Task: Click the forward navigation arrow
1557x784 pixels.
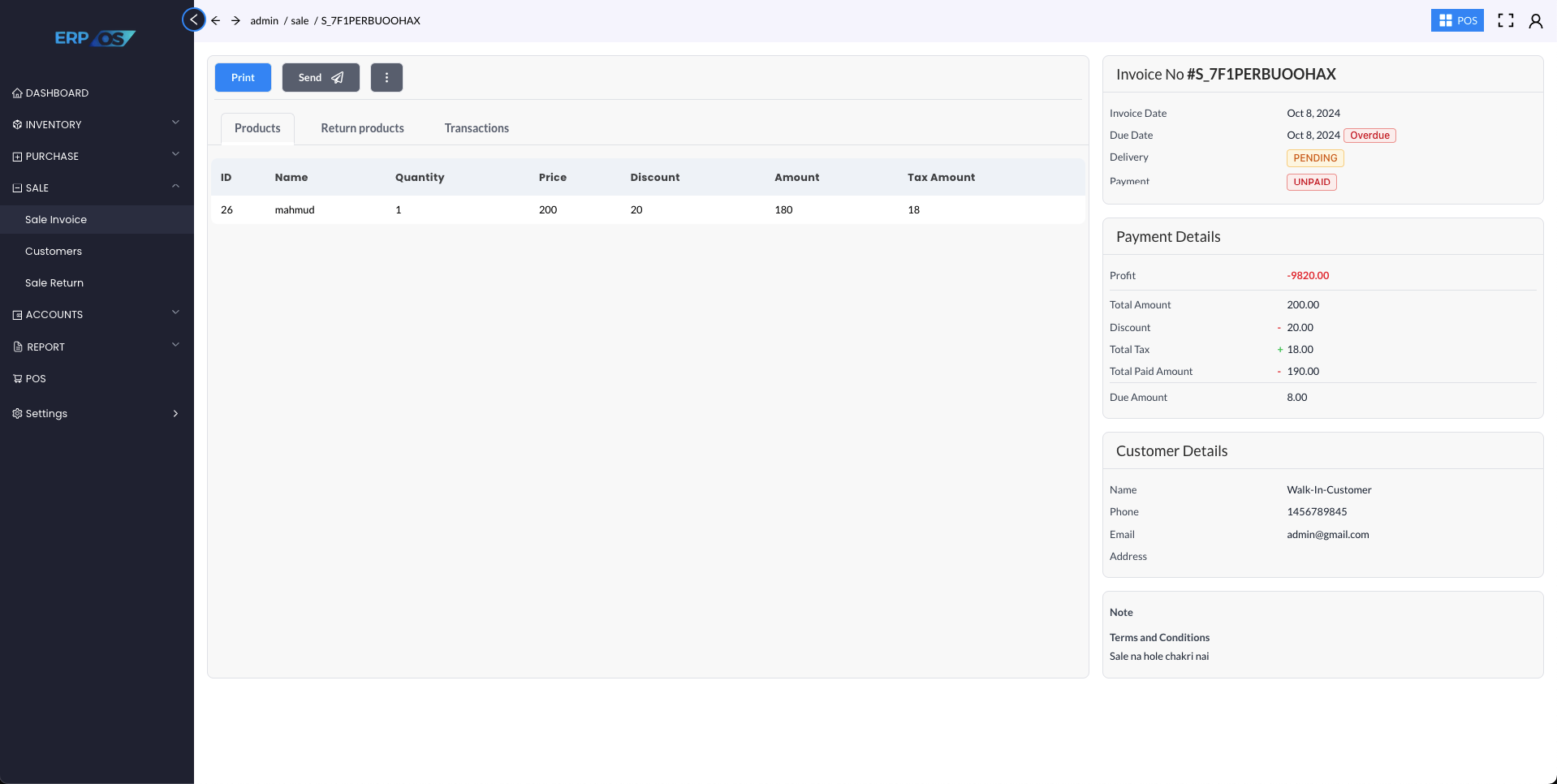Action: click(235, 20)
